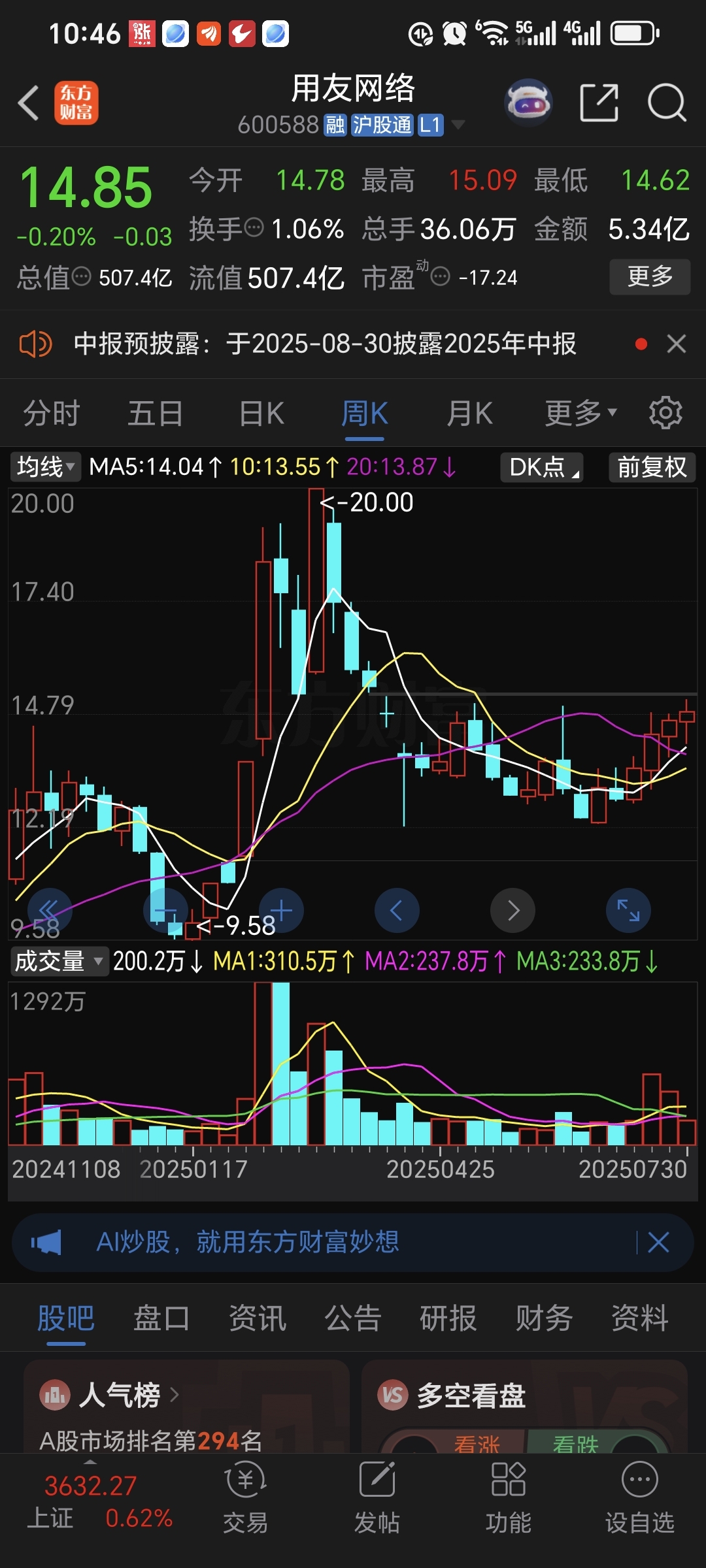This screenshot has height=1568, width=706.
Task: Open AI炒股 东方财富妙想 link
Action: click(x=248, y=1242)
